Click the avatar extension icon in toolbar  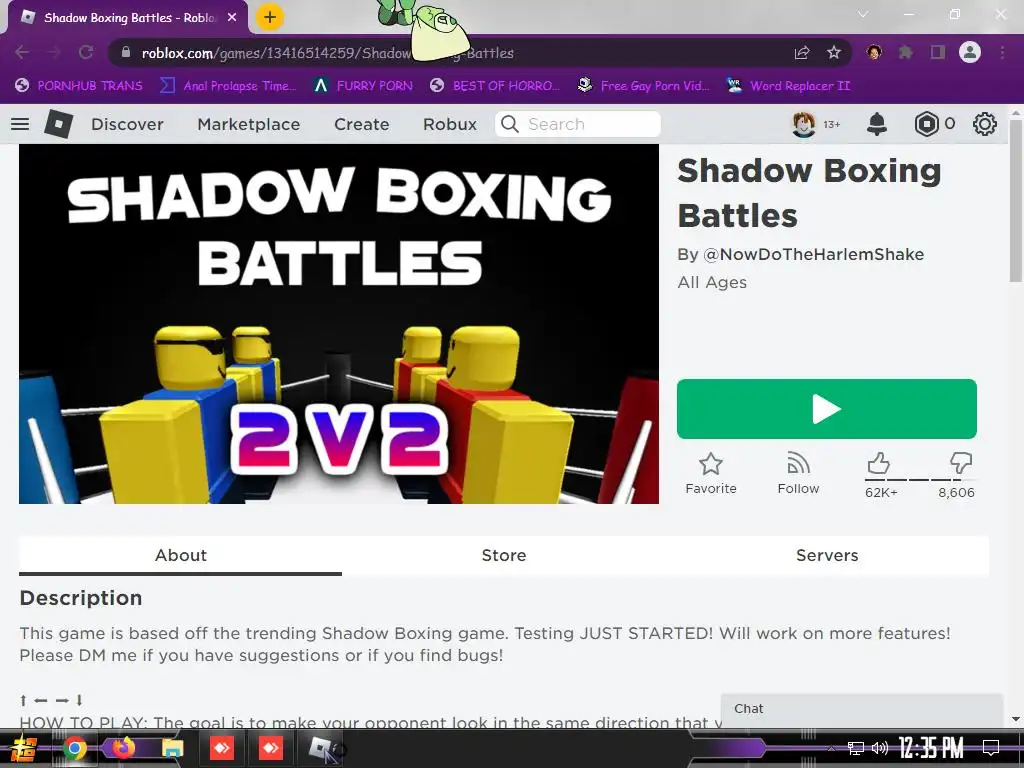tap(874, 52)
